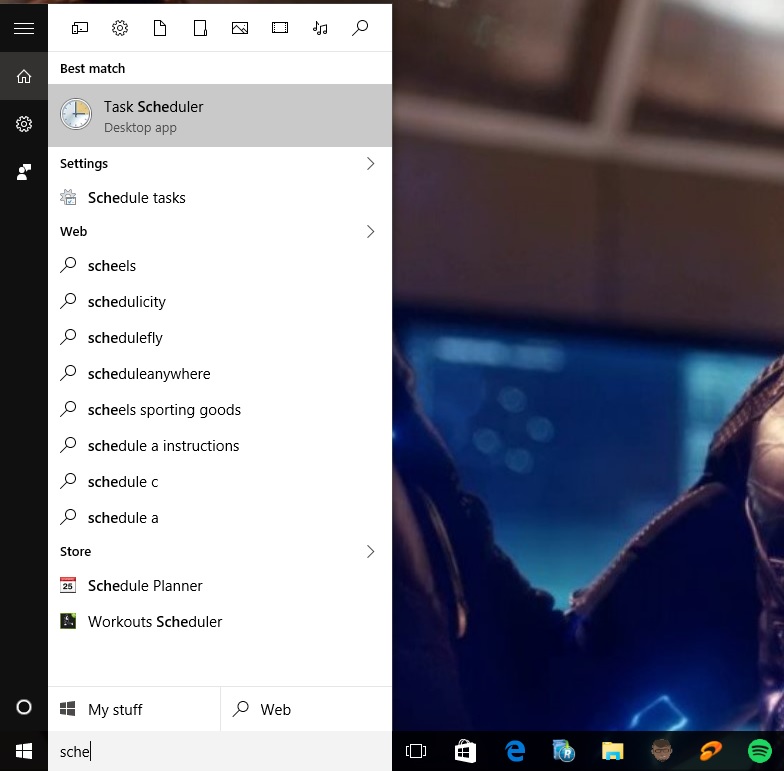Open File Explorer from taskbar

(612, 751)
